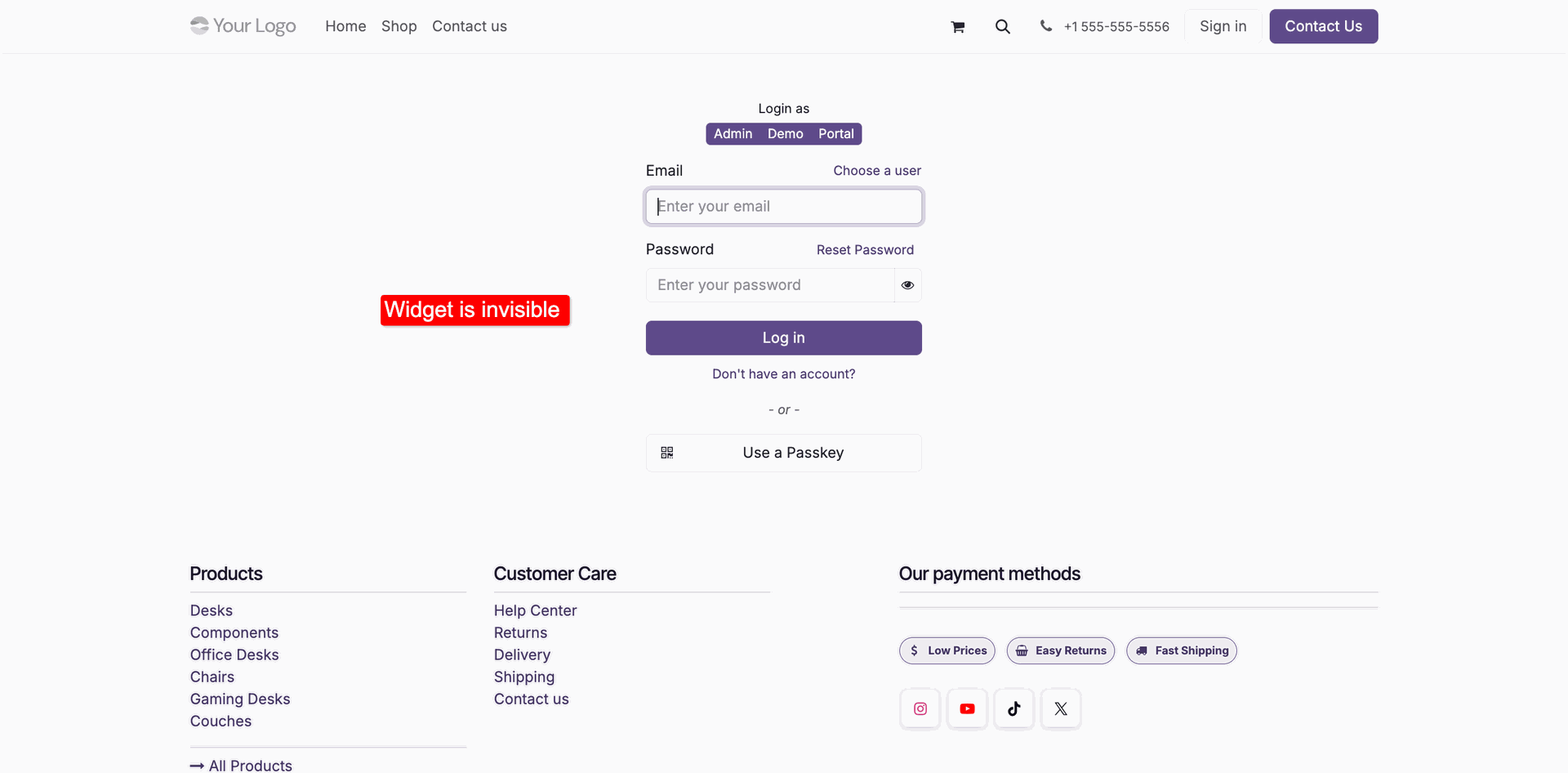Click the Fast Shipping badge
This screenshot has width=1568, height=773.
tap(1182, 650)
